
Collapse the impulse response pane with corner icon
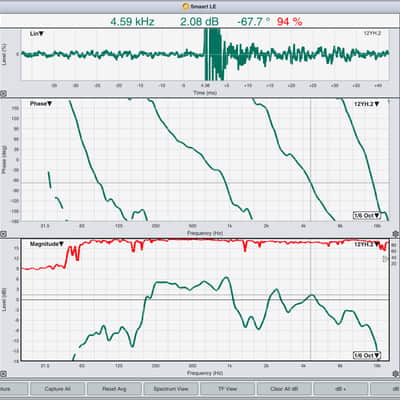point(3,94)
